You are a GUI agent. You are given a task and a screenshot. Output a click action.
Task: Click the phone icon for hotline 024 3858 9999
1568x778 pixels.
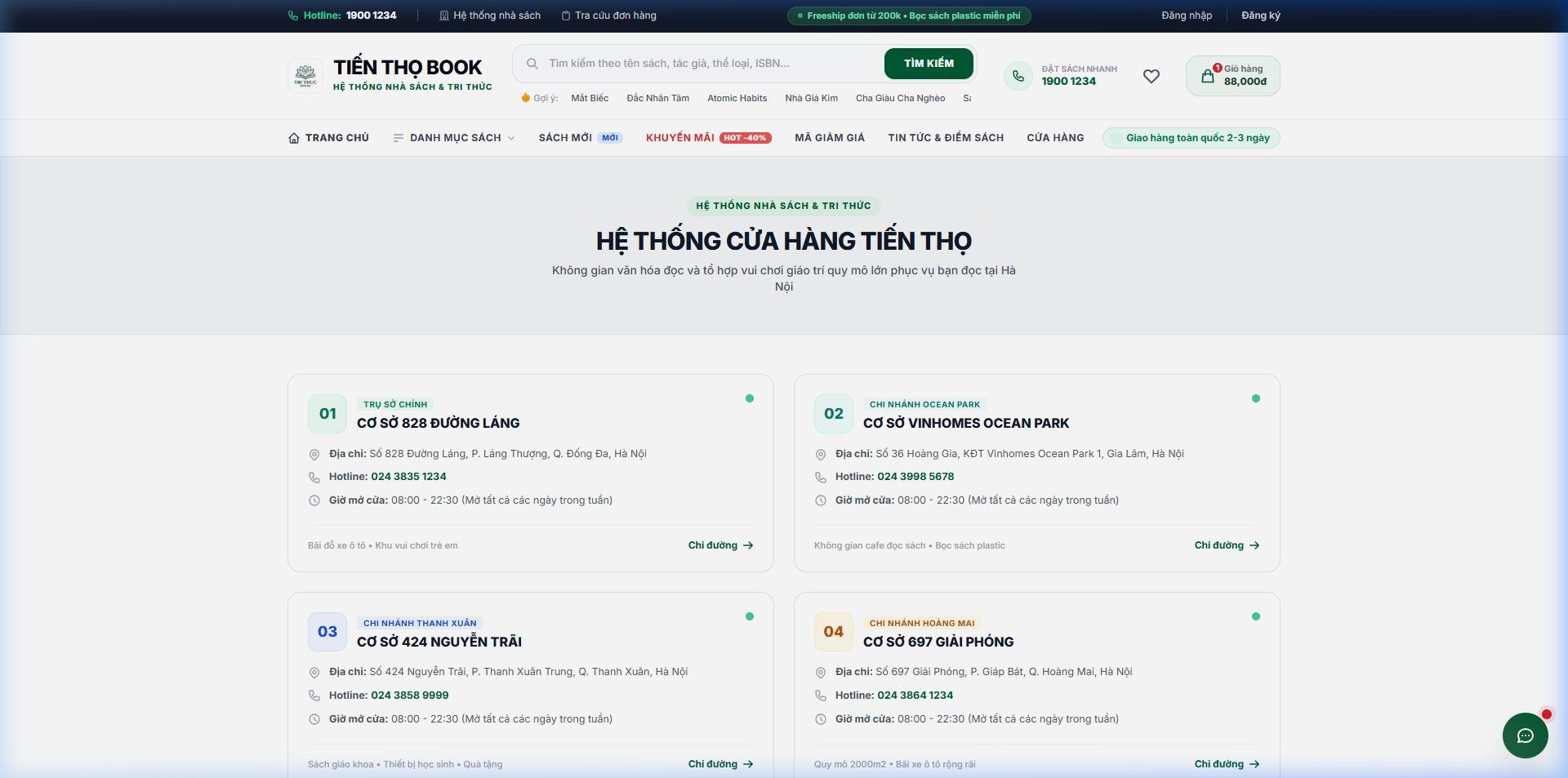tap(314, 696)
